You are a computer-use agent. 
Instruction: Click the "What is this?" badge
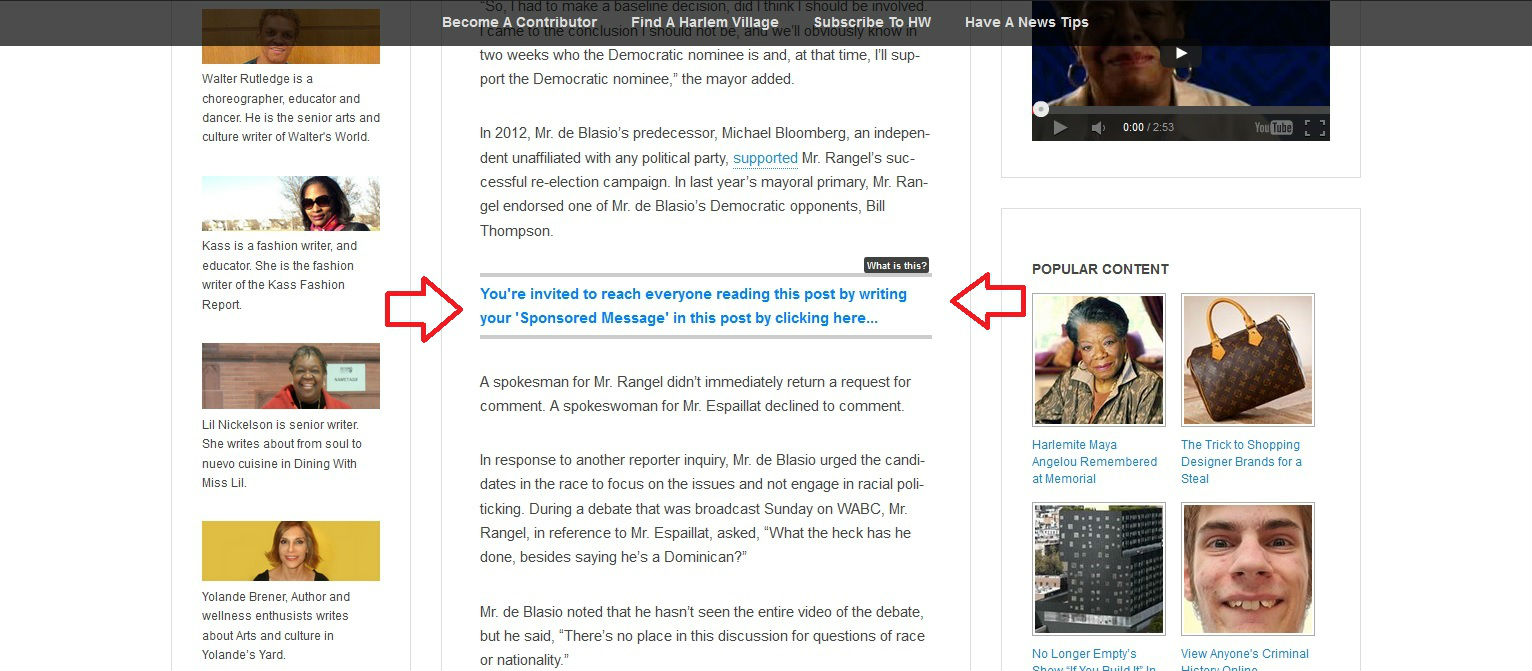coord(897,265)
